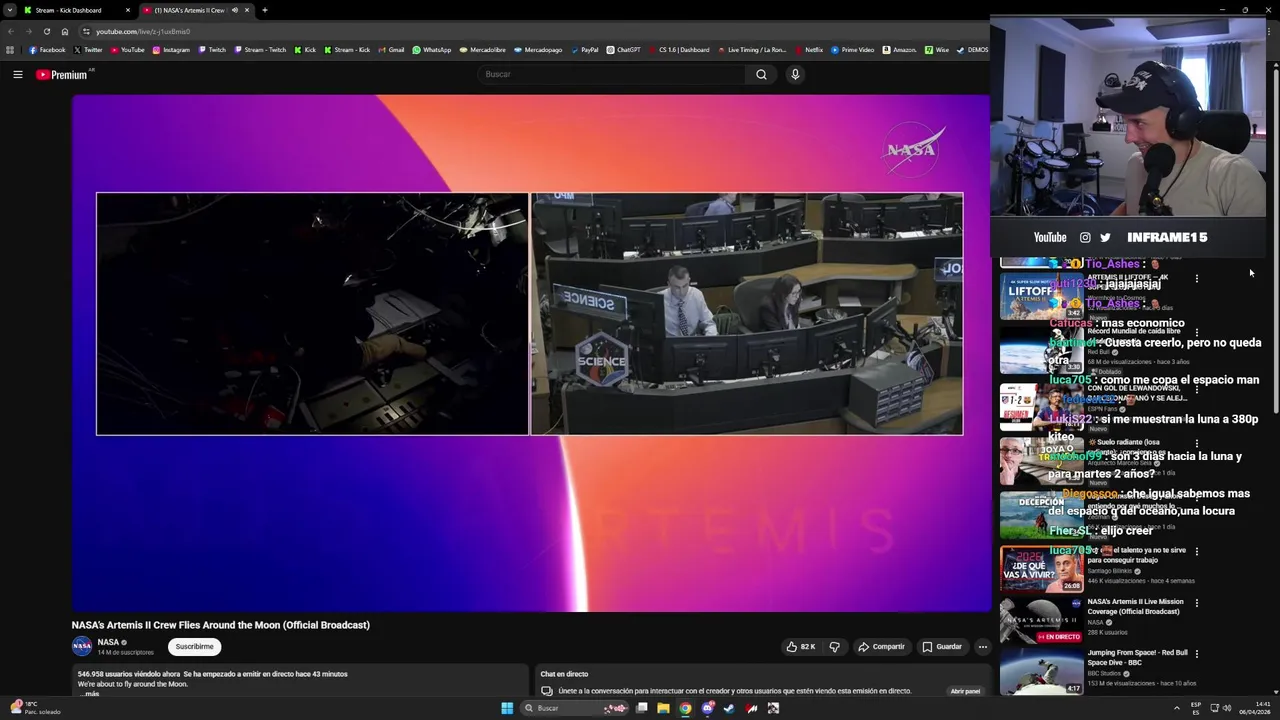Click the Suscribirme button
Screen dimensions: 1280x720
tap(194, 647)
